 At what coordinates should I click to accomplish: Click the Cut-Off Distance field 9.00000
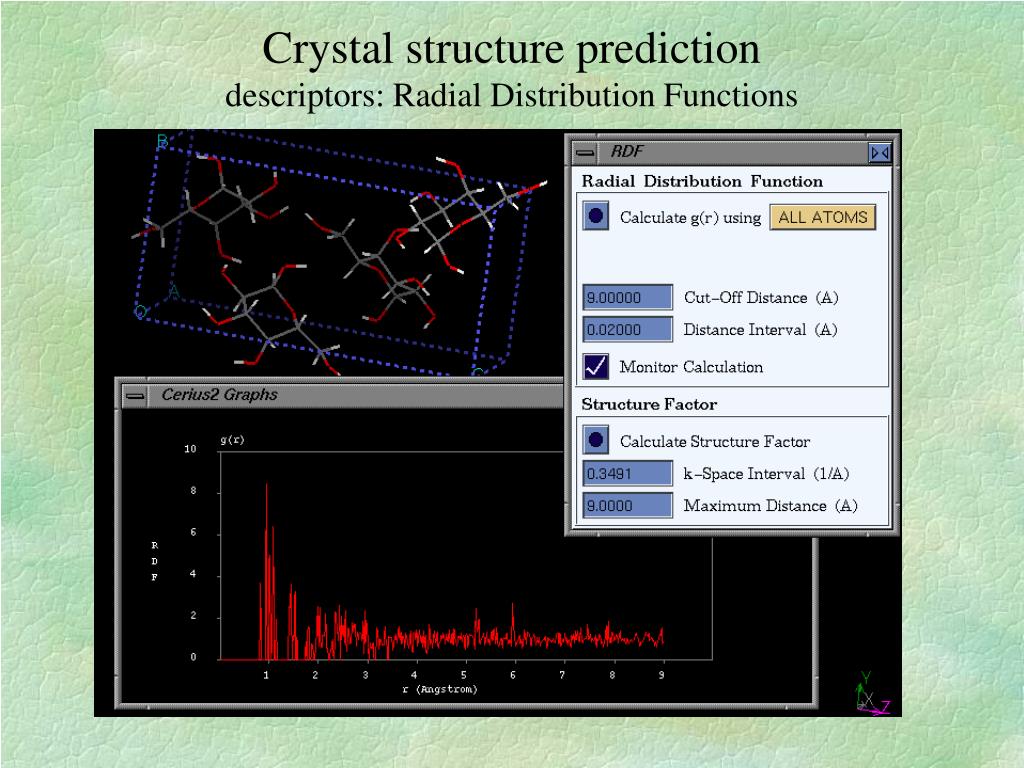[x=628, y=297]
